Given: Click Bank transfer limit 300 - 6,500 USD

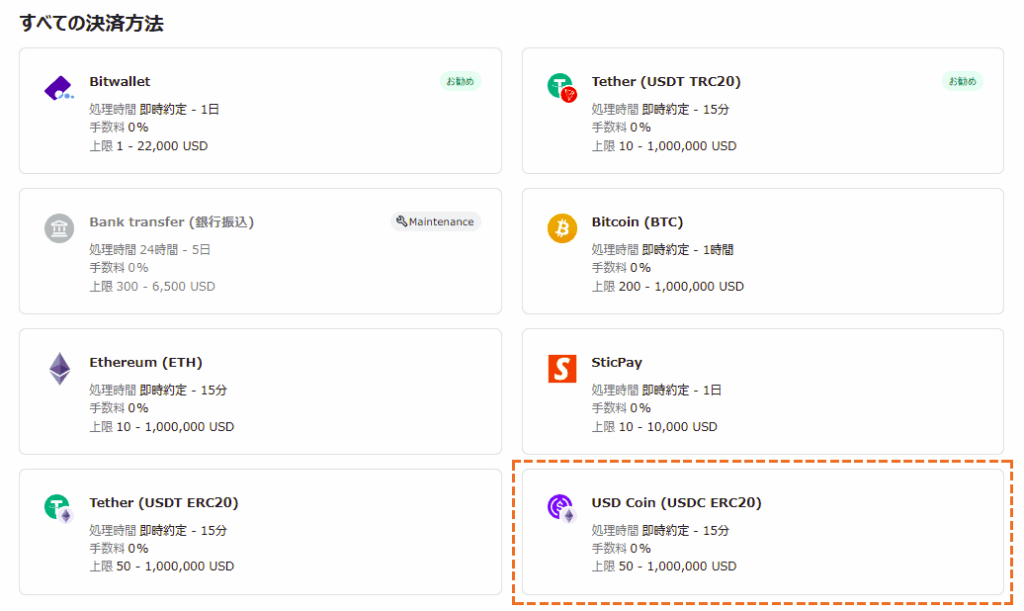Looking at the screenshot, I should [152, 286].
